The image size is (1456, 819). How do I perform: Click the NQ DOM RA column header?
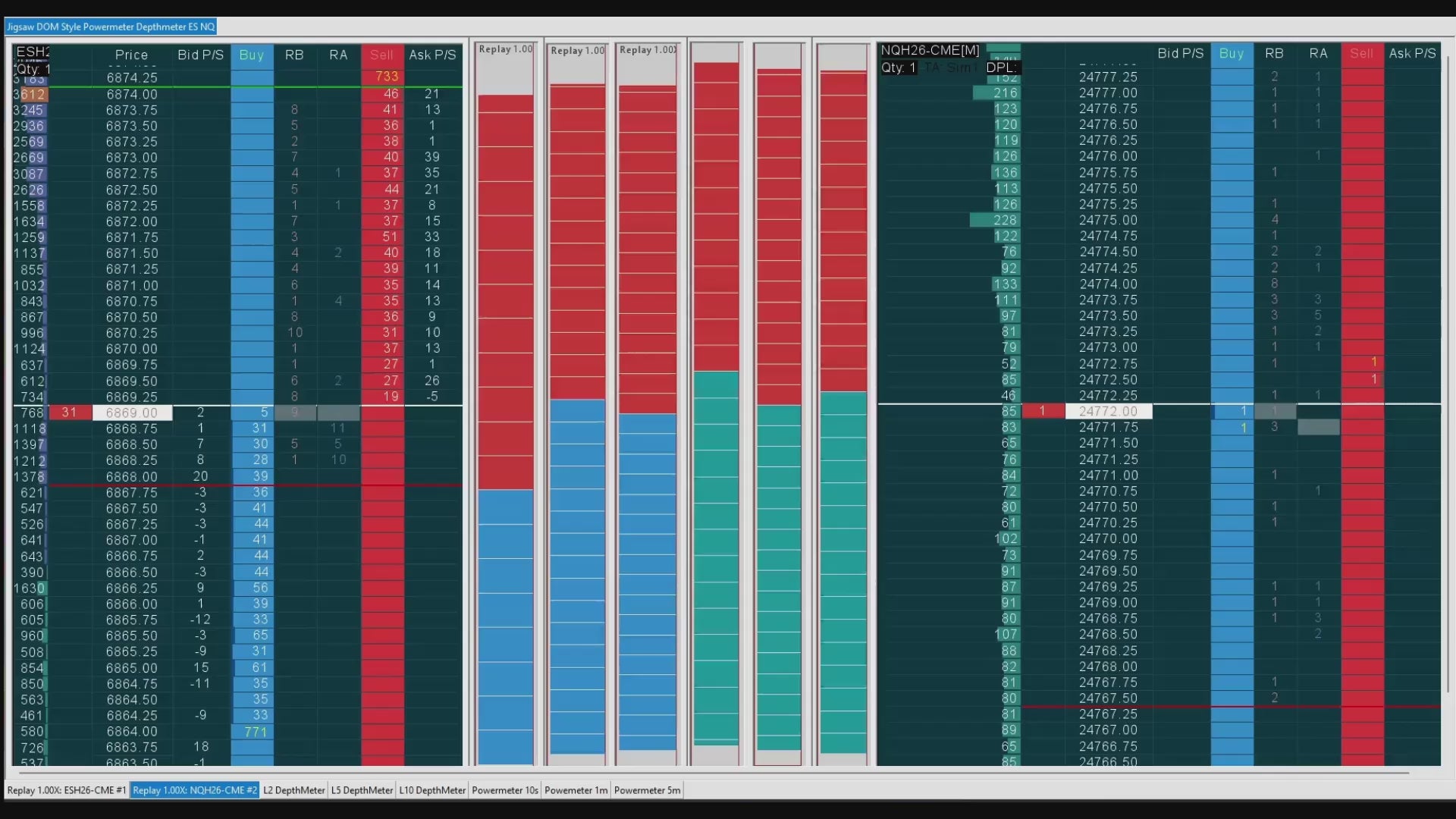(x=1319, y=53)
